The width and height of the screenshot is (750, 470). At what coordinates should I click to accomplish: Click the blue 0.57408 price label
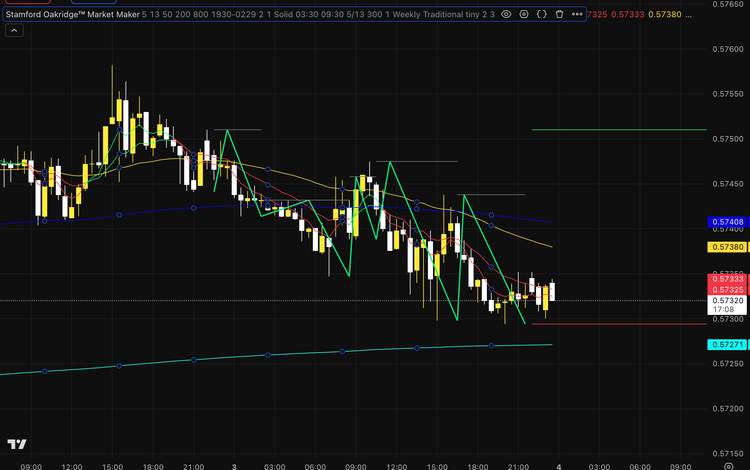click(727, 221)
